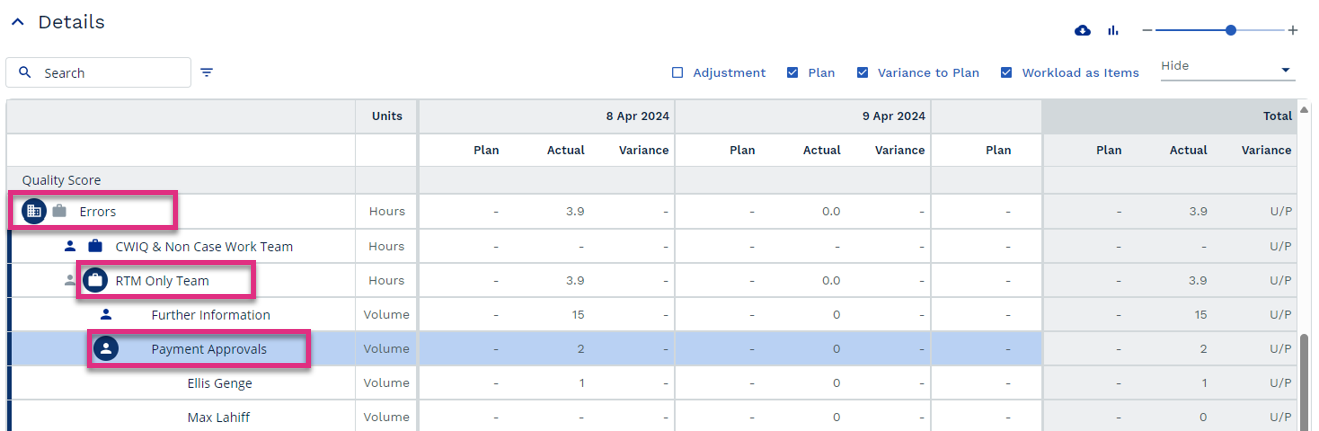Select the Ellis Genge row
Viewport: 1319px width, 431px height.
(652, 383)
